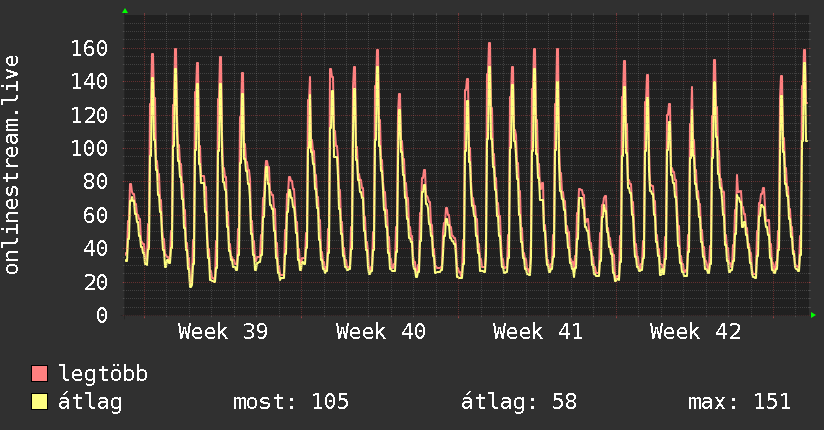Click the Week 41 axis label
Screen dimensions: 824x430
tap(538, 332)
